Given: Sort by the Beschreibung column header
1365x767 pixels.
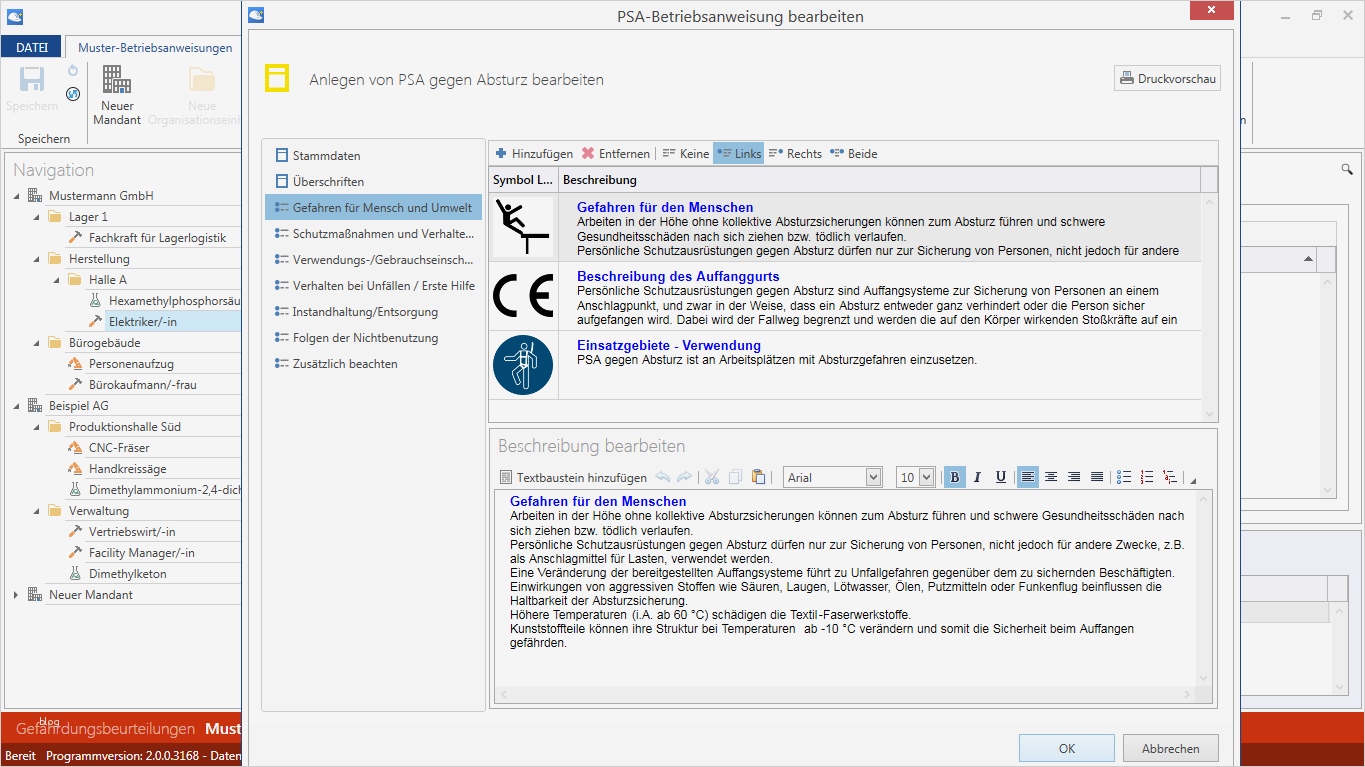Looking at the screenshot, I should 879,180.
